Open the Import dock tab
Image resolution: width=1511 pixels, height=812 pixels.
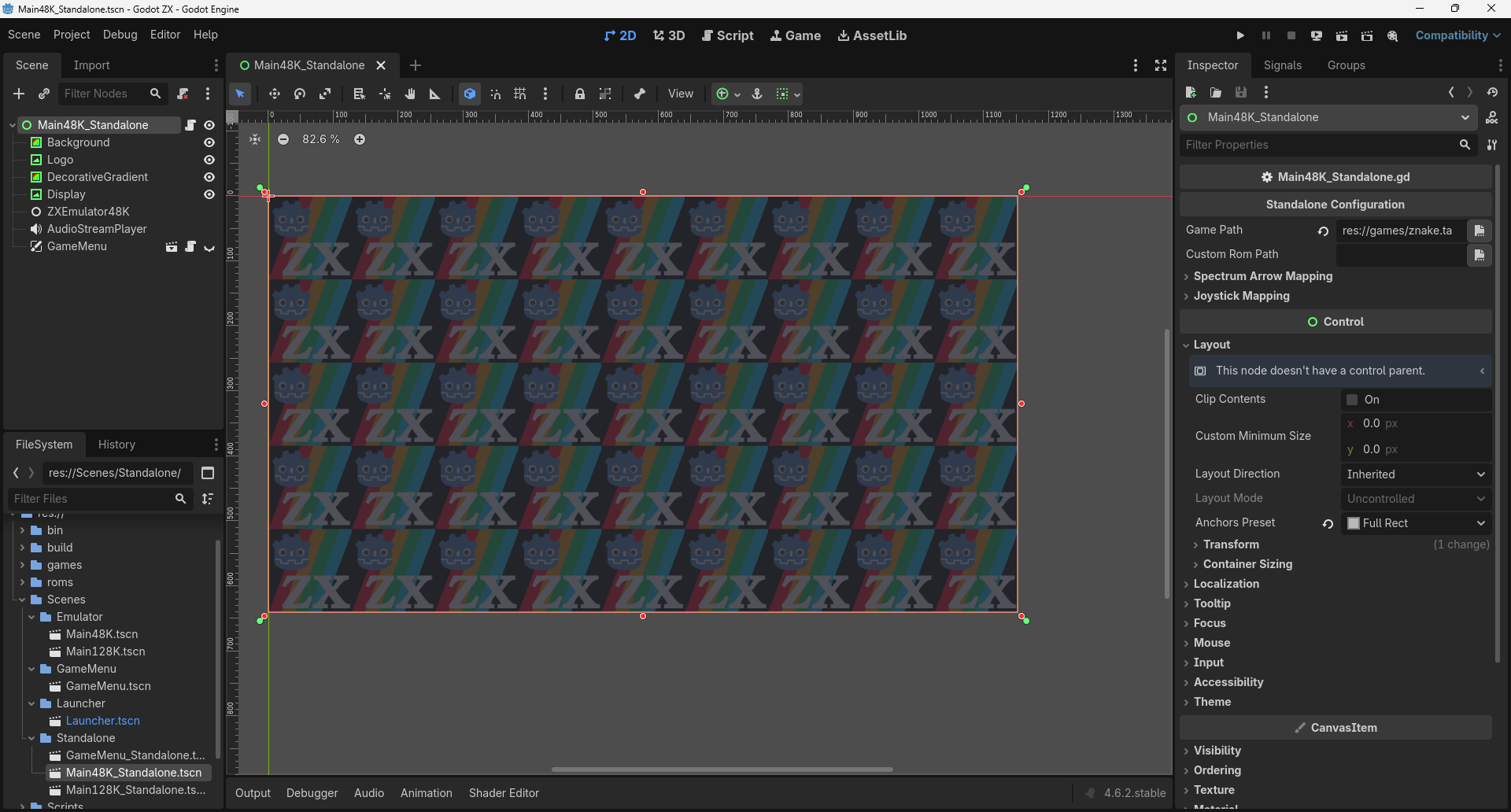(x=91, y=65)
